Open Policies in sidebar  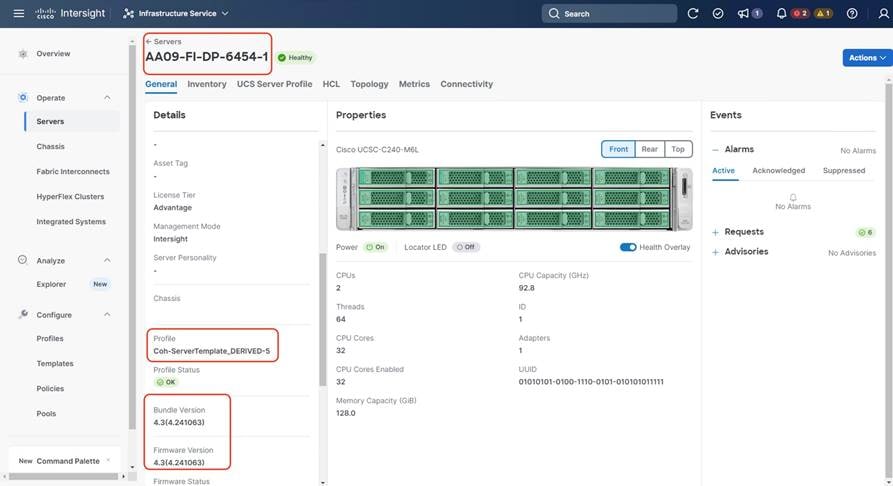[x=50, y=389]
